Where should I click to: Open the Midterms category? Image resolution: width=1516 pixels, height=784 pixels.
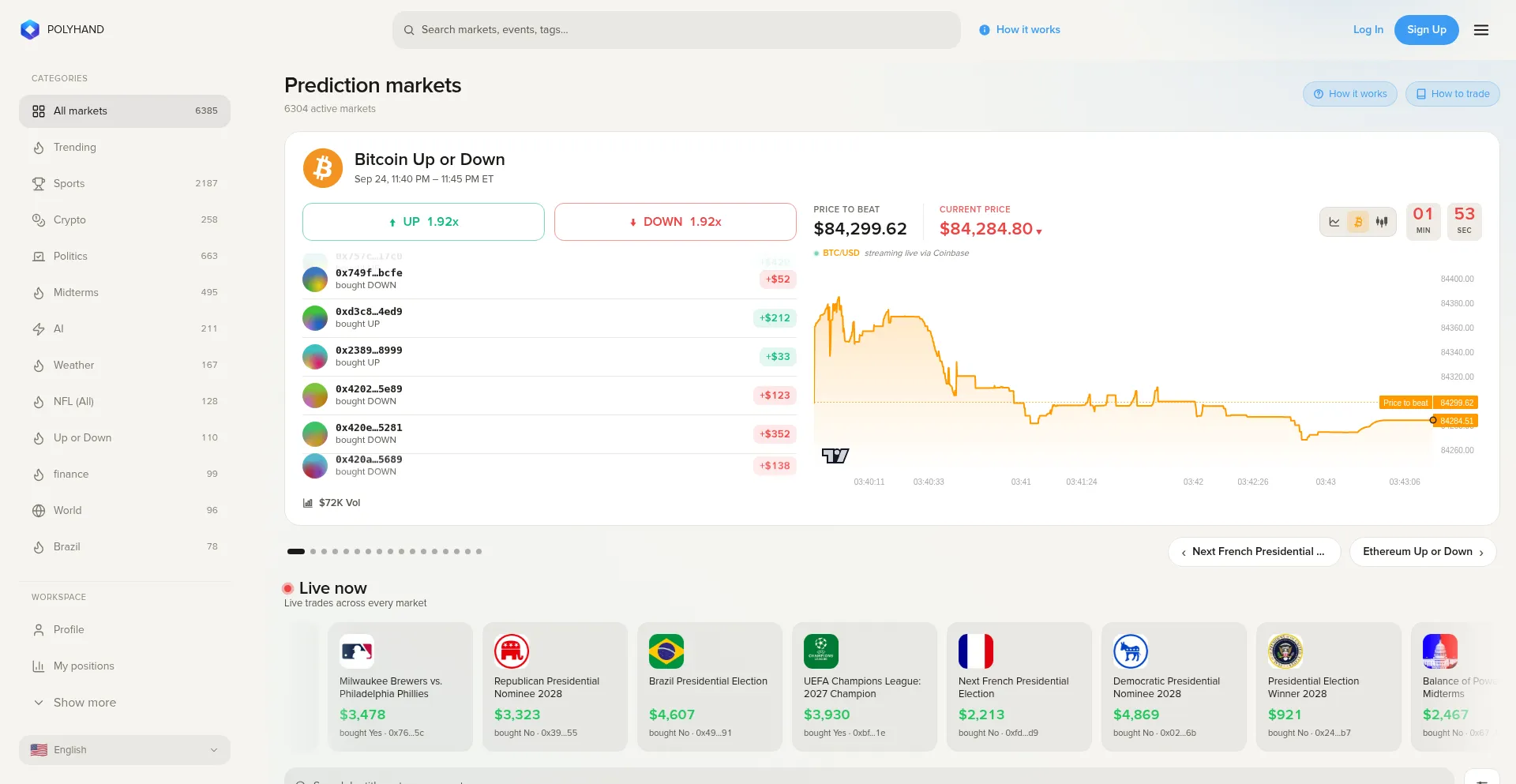point(125,293)
